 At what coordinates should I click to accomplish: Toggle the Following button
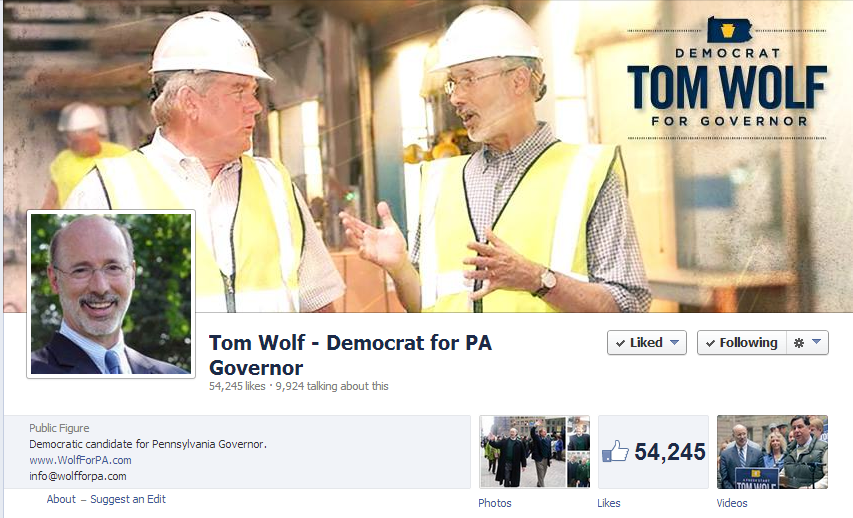[741, 343]
